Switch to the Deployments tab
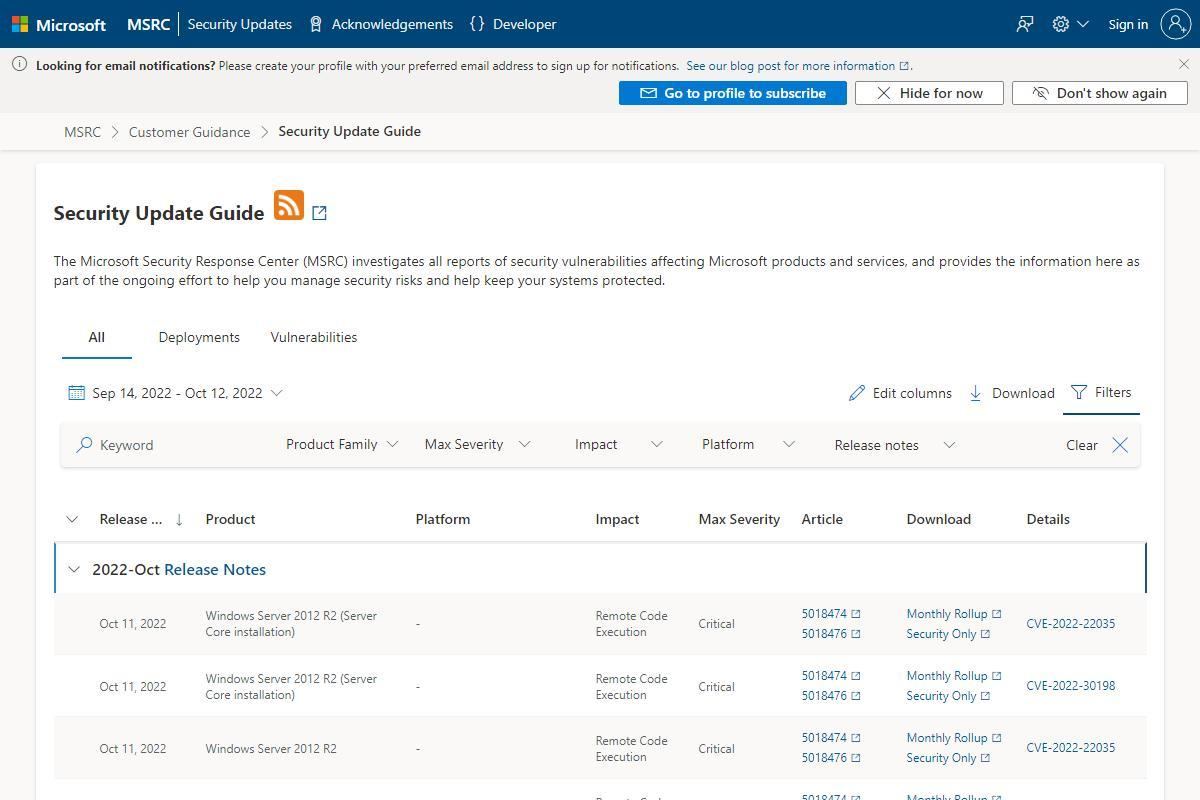 (199, 337)
